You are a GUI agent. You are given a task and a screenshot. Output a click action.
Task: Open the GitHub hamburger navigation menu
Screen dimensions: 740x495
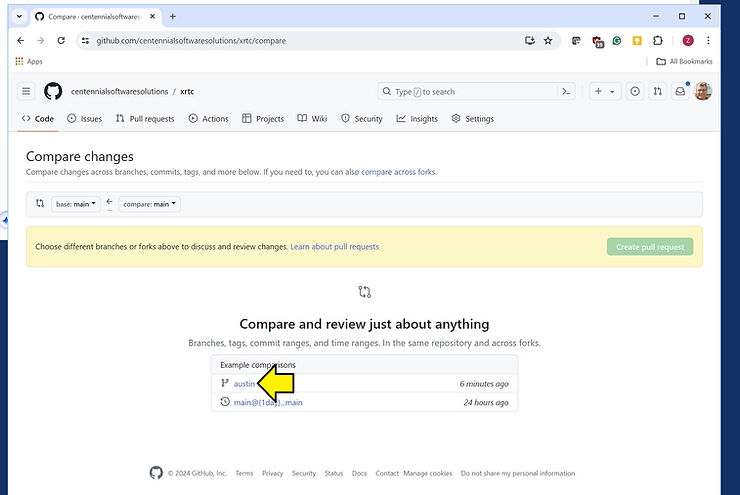point(26,91)
